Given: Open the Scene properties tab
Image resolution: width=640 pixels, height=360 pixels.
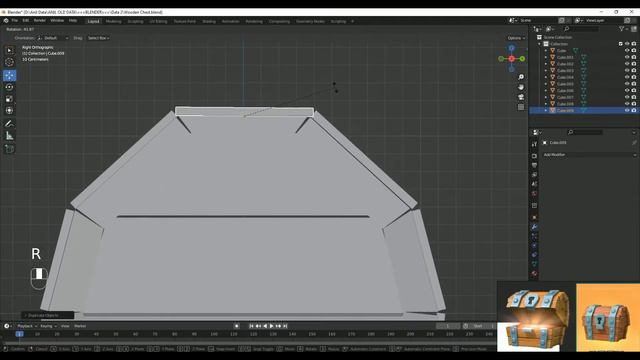Looking at the screenshot, I should (534, 184).
